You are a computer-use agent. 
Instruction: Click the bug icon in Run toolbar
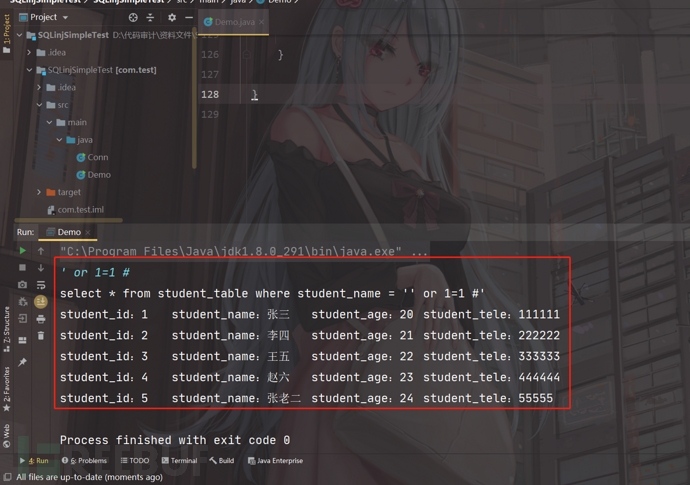[x=22, y=301]
